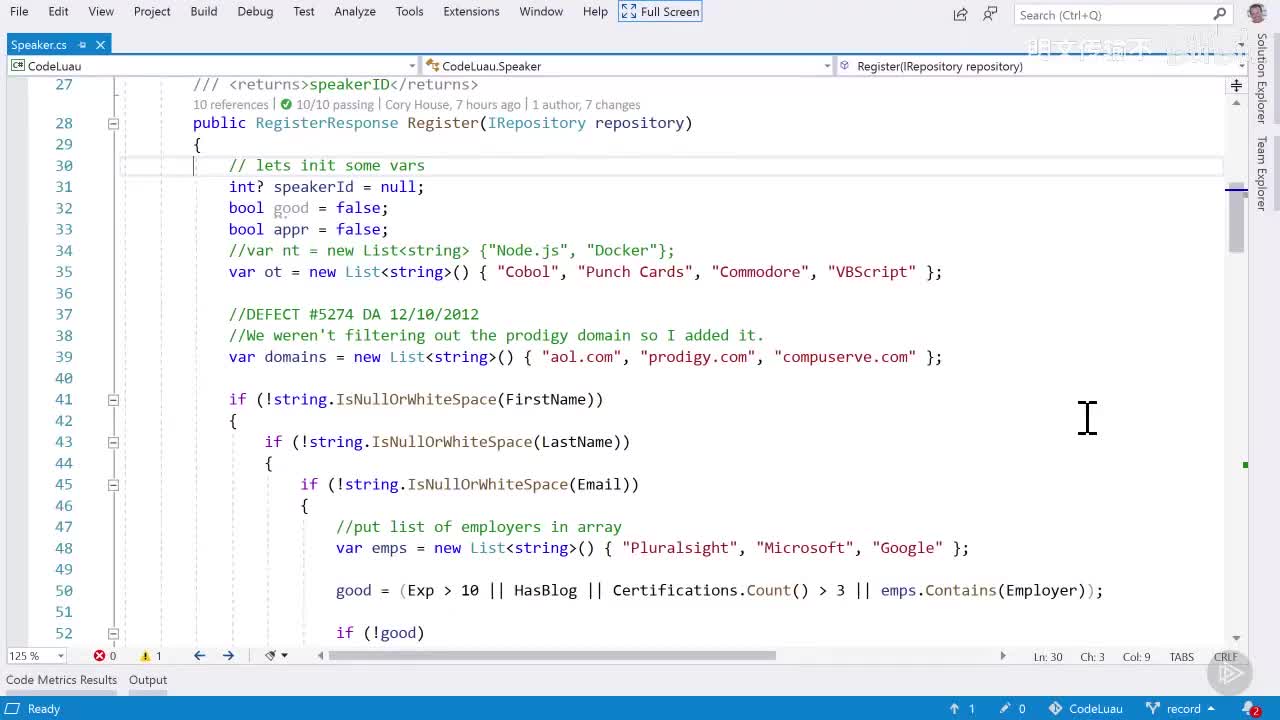
Task: Open the user account avatar
Action: (1257, 13)
